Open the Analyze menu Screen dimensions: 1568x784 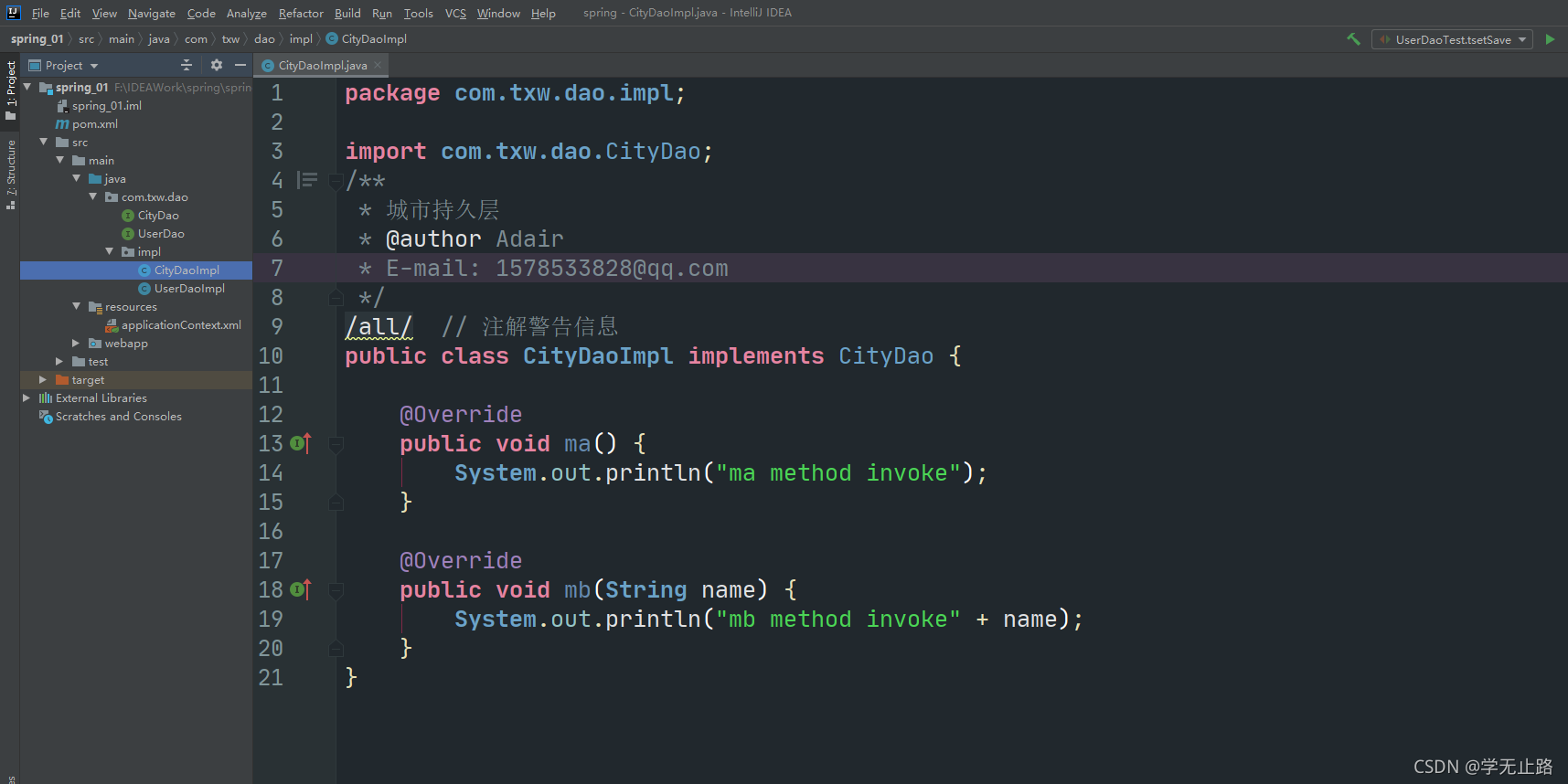coord(247,13)
